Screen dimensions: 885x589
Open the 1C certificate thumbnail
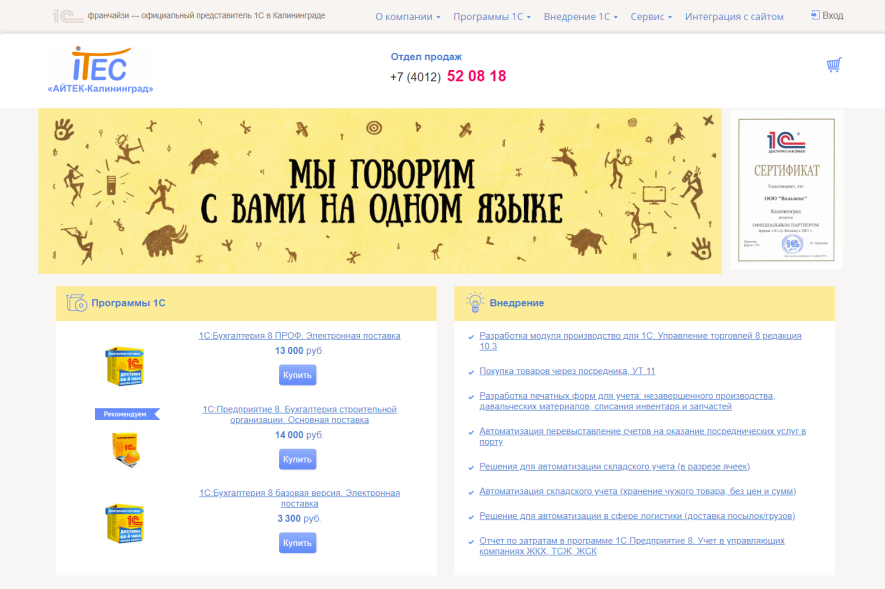tap(786, 190)
